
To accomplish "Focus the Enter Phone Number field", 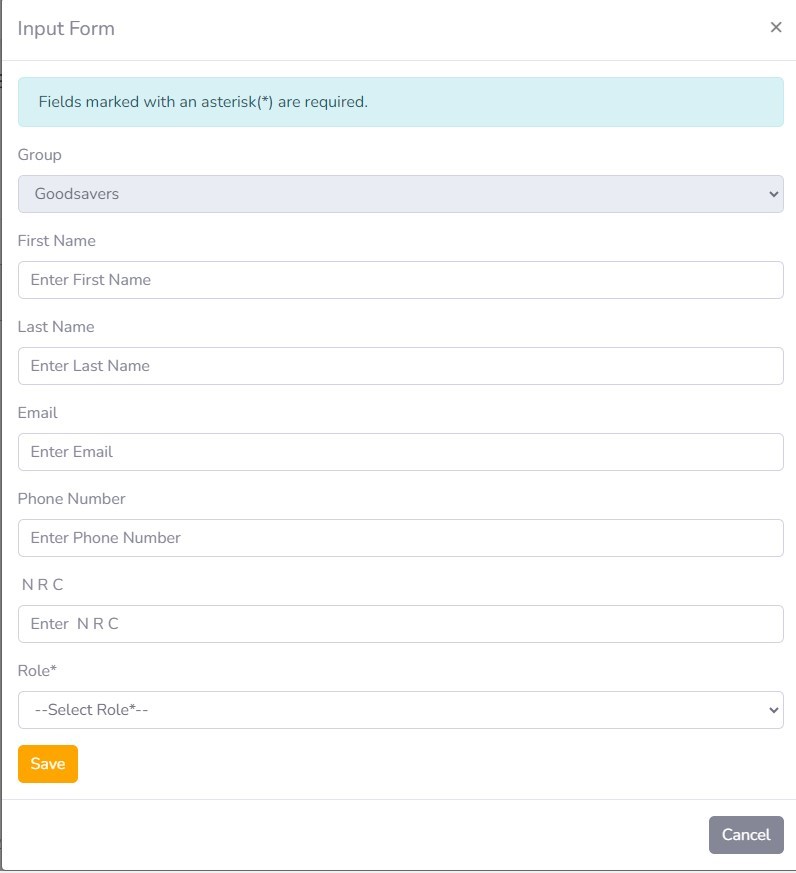I will click(400, 538).
